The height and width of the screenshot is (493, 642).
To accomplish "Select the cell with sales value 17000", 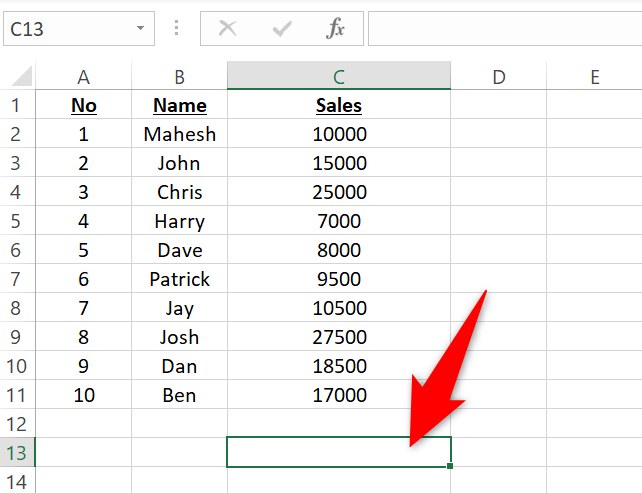I will [339, 395].
